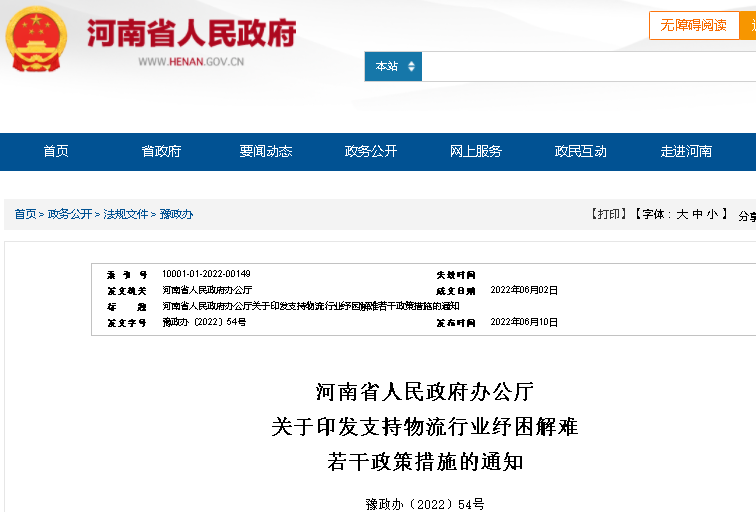Click the Henan government national emblem logo
Image resolution: width=756 pixels, height=512 pixels.
click(x=37, y=40)
